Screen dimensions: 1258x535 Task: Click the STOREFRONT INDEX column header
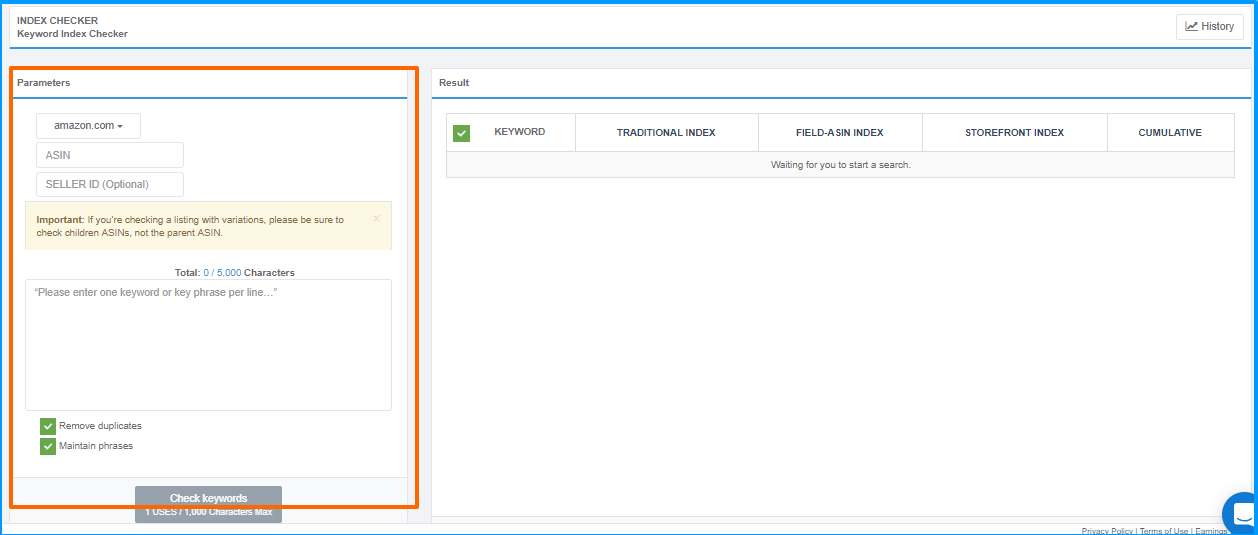pyautogui.click(x=1014, y=133)
